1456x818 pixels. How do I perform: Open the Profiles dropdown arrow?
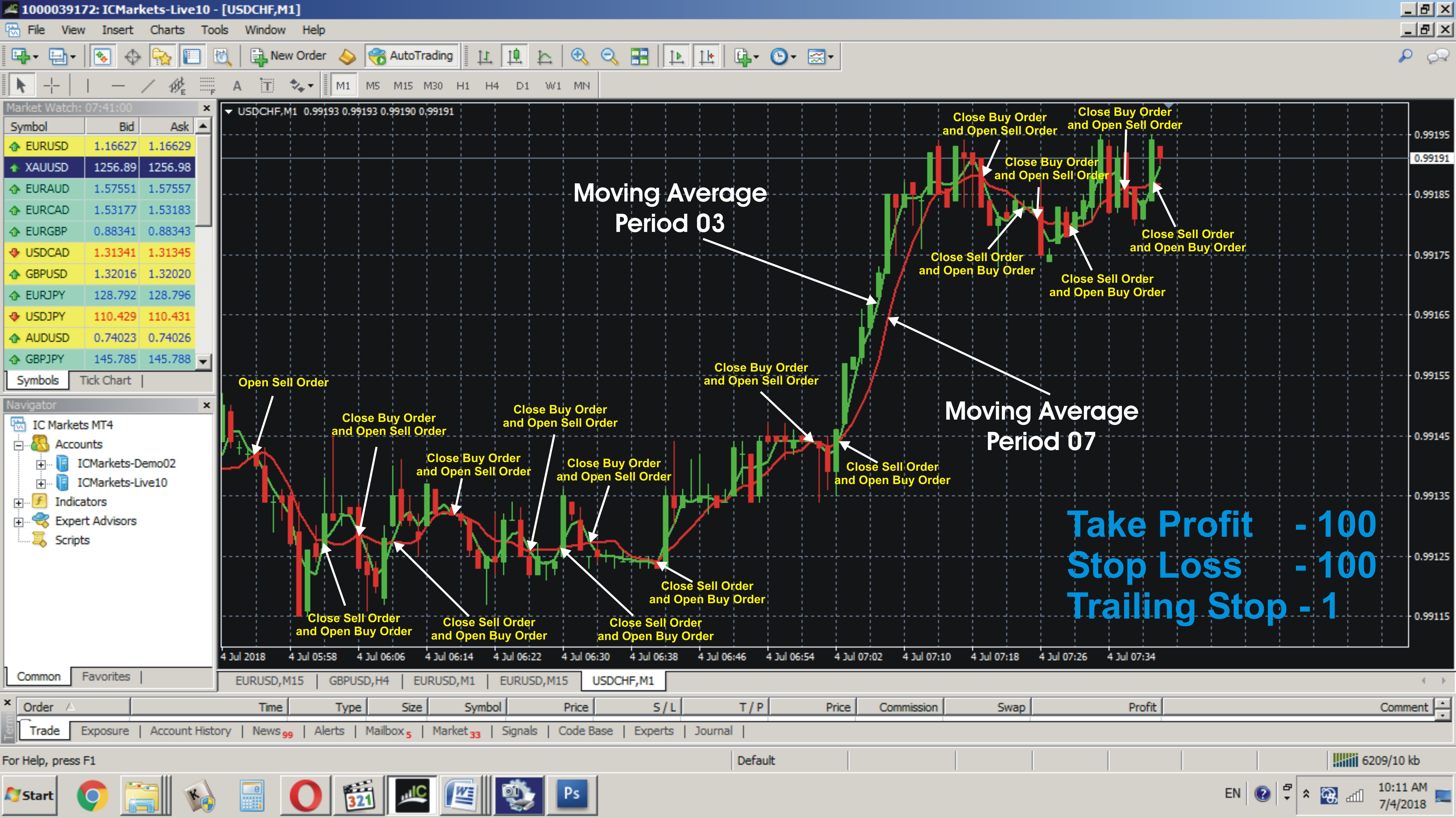[72, 57]
